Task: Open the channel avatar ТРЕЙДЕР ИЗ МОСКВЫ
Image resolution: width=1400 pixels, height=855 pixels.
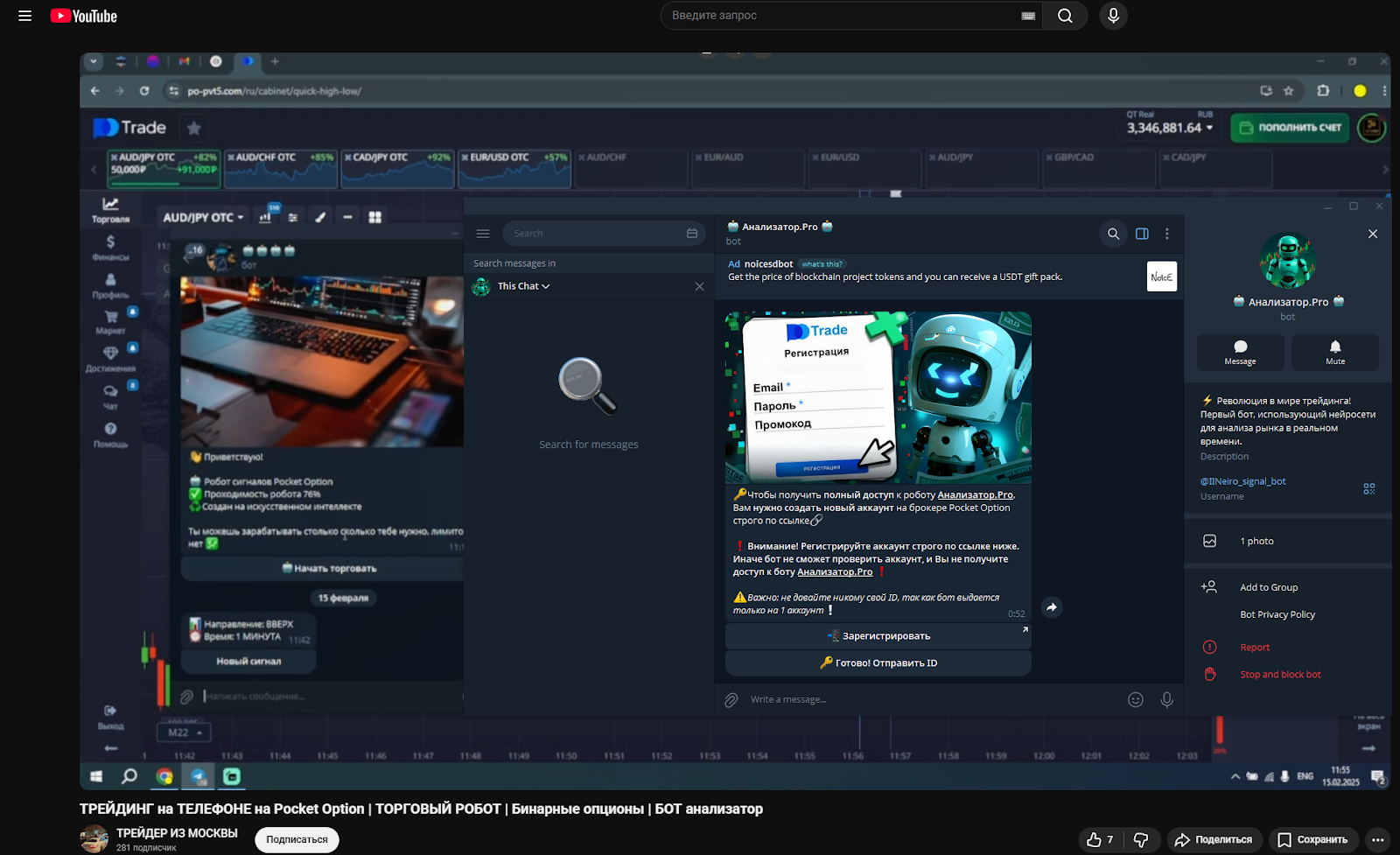Action: pyautogui.click(x=94, y=838)
